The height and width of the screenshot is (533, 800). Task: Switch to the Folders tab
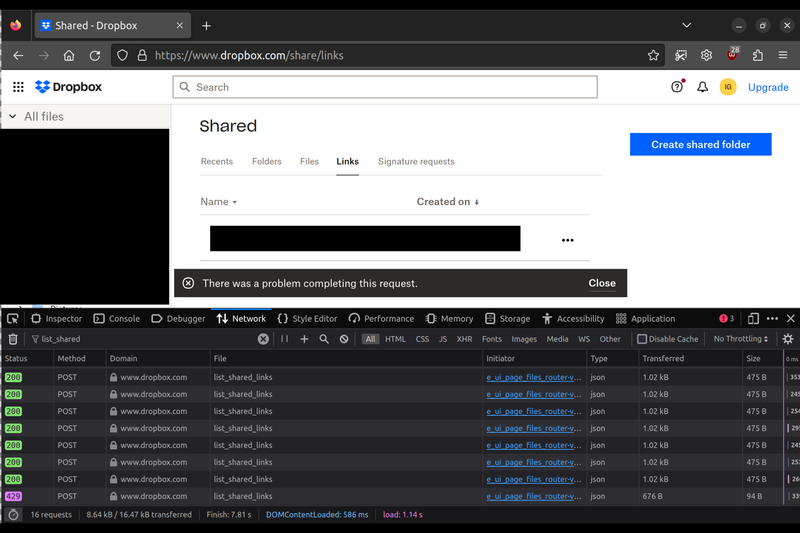pyautogui.click(x=266, y=161)
